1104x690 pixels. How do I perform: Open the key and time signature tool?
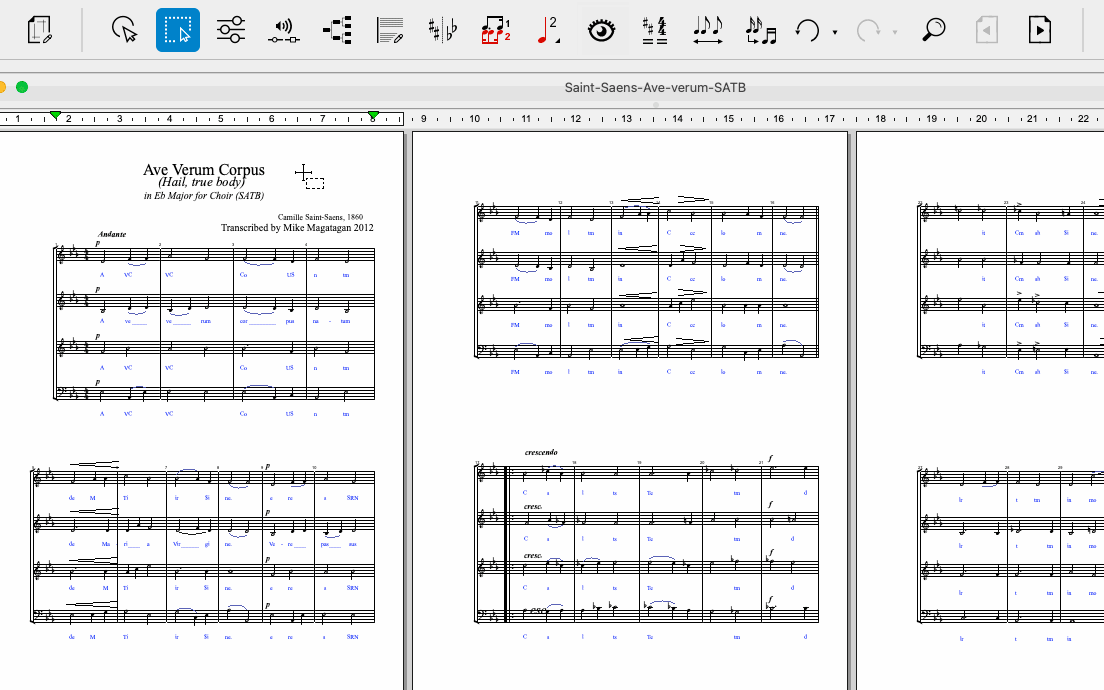coord(655,30)
